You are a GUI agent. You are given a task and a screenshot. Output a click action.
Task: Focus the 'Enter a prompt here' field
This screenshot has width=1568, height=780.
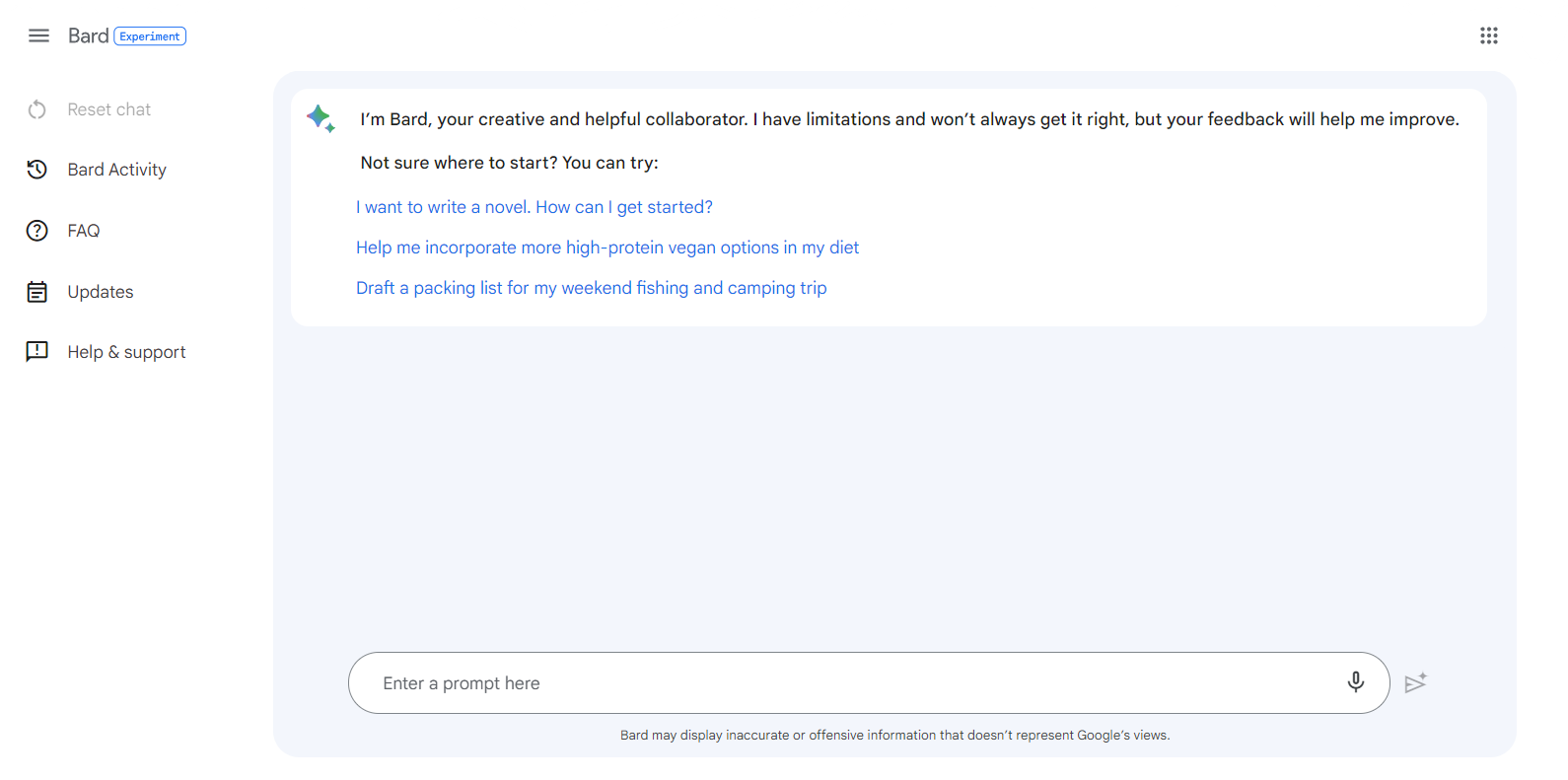pos(869,682)
